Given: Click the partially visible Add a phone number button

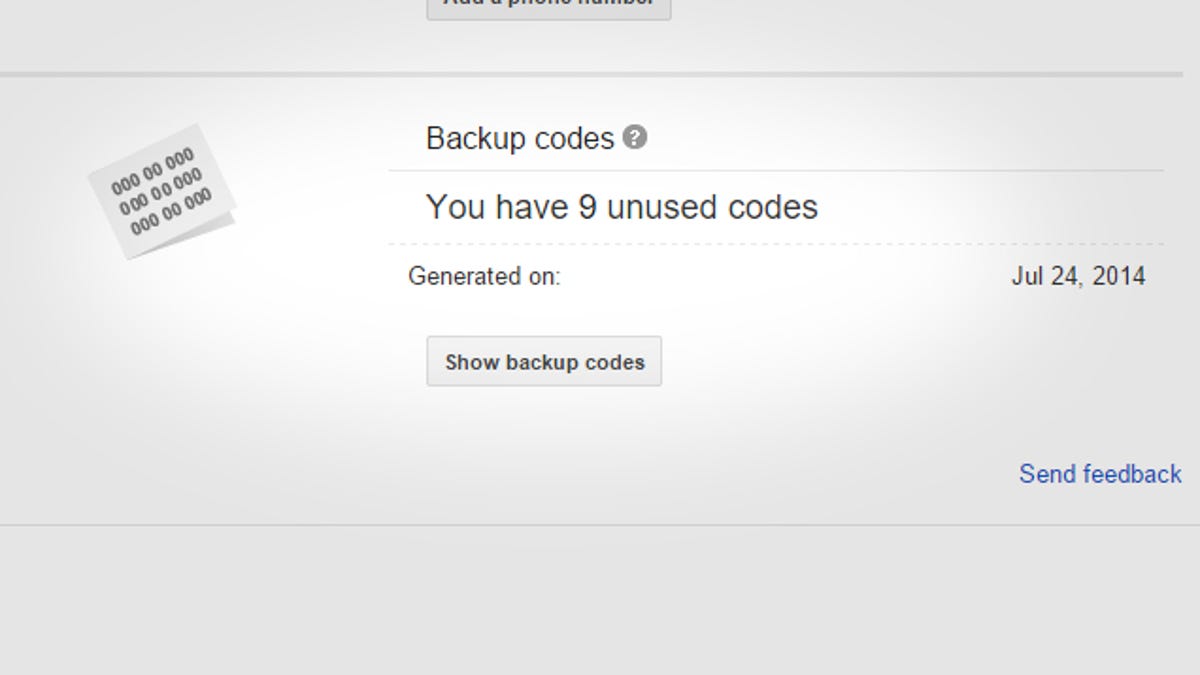Looking at the screenshot, I should pyautogui.click(x=549, y=8).
